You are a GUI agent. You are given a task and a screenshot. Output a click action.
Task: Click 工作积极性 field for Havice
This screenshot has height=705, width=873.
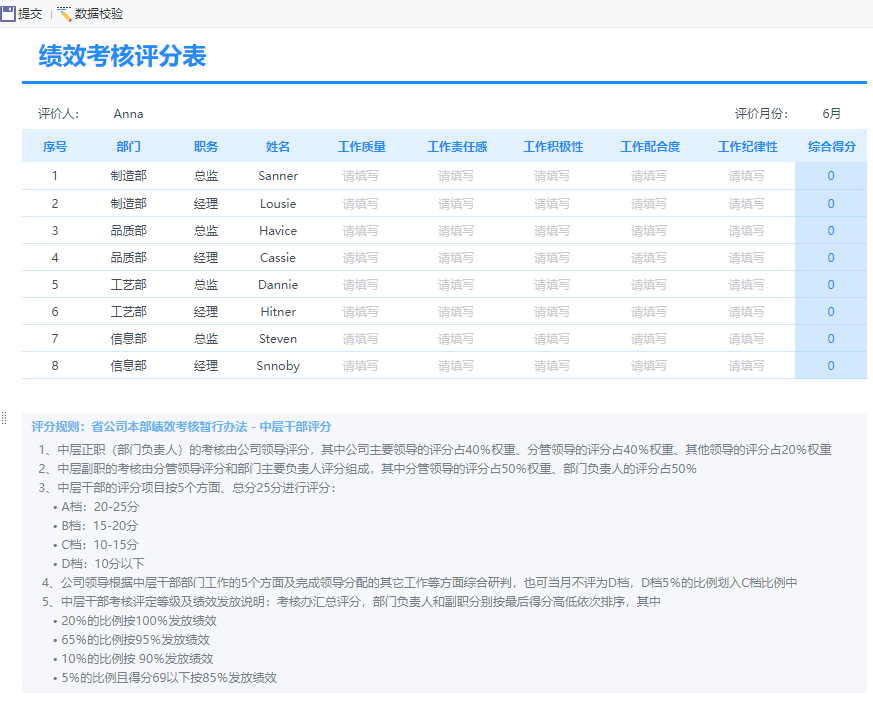coord(552,230)
